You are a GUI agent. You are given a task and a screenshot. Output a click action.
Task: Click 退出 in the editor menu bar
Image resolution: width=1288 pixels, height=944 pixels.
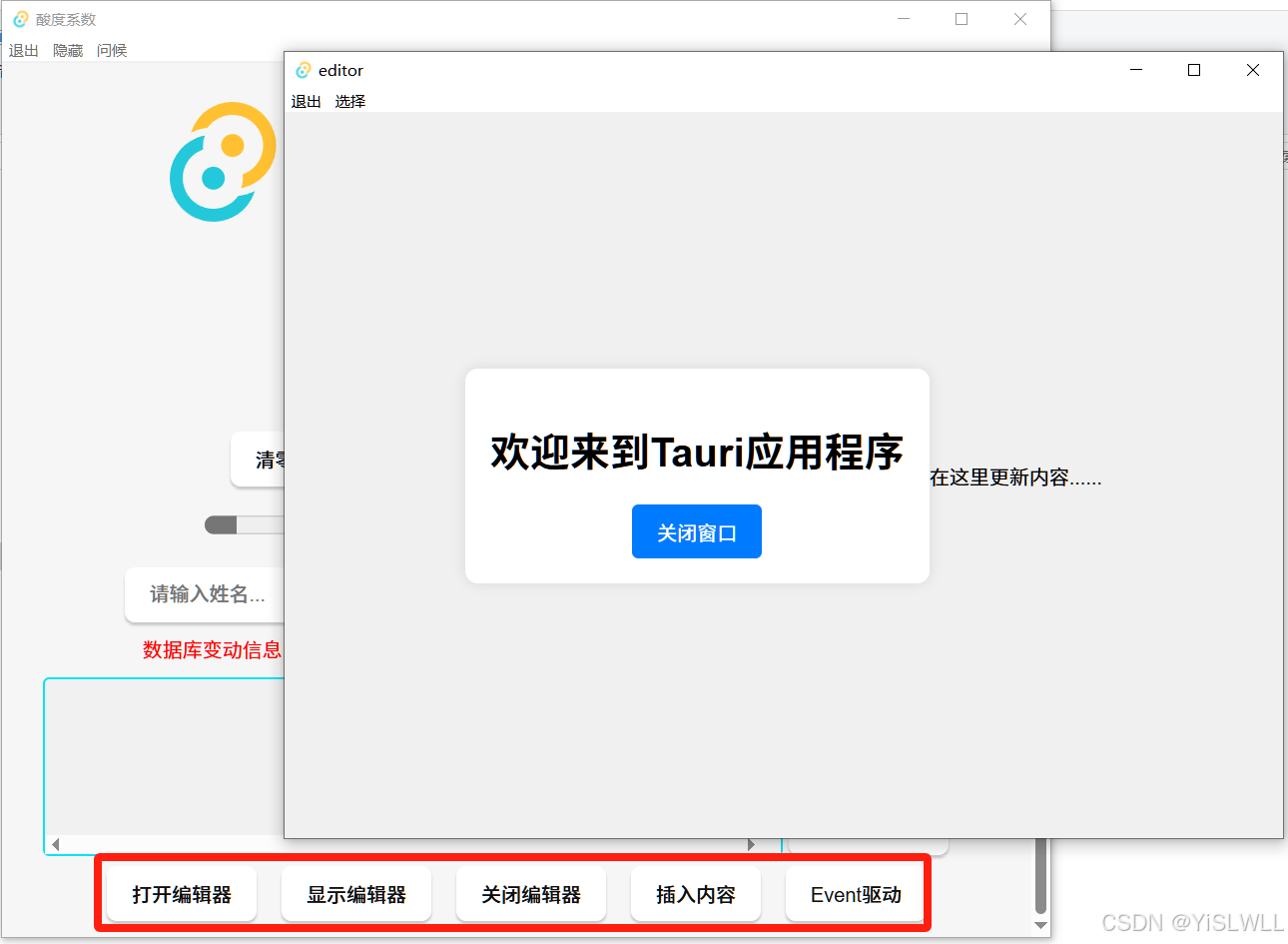(x=306, y=101)
